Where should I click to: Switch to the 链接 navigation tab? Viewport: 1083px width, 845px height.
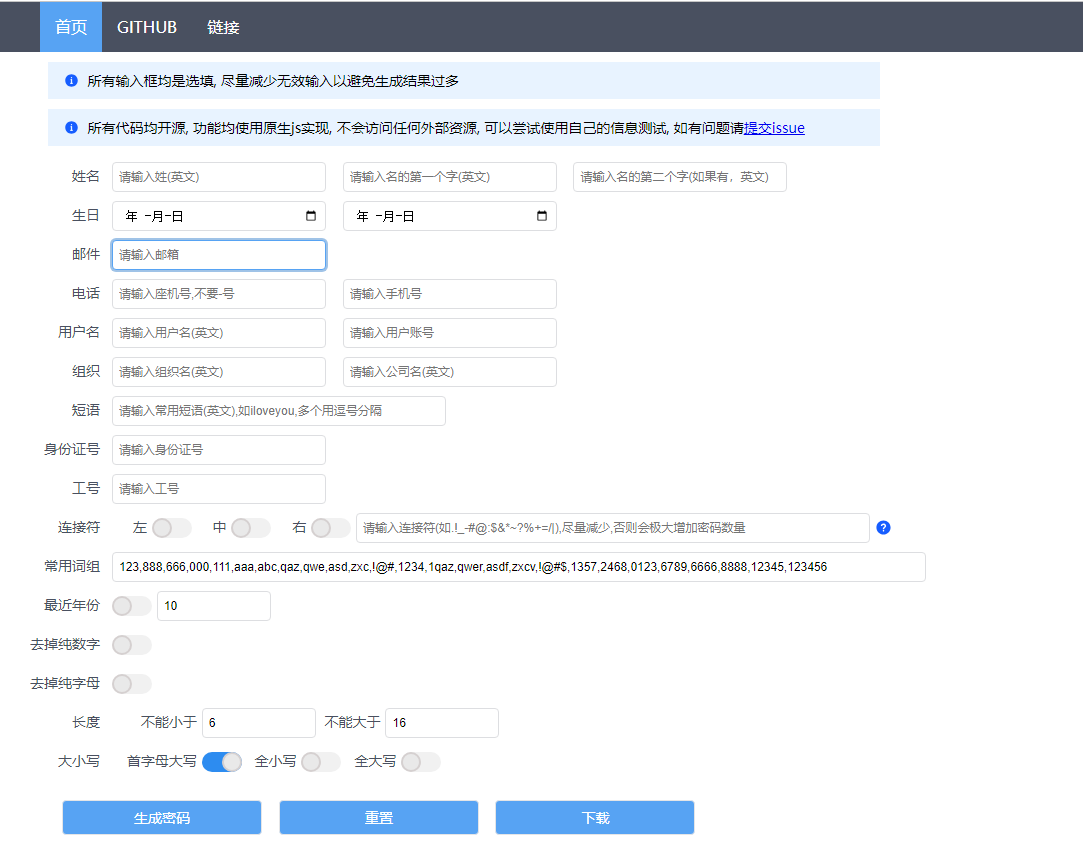223,27
